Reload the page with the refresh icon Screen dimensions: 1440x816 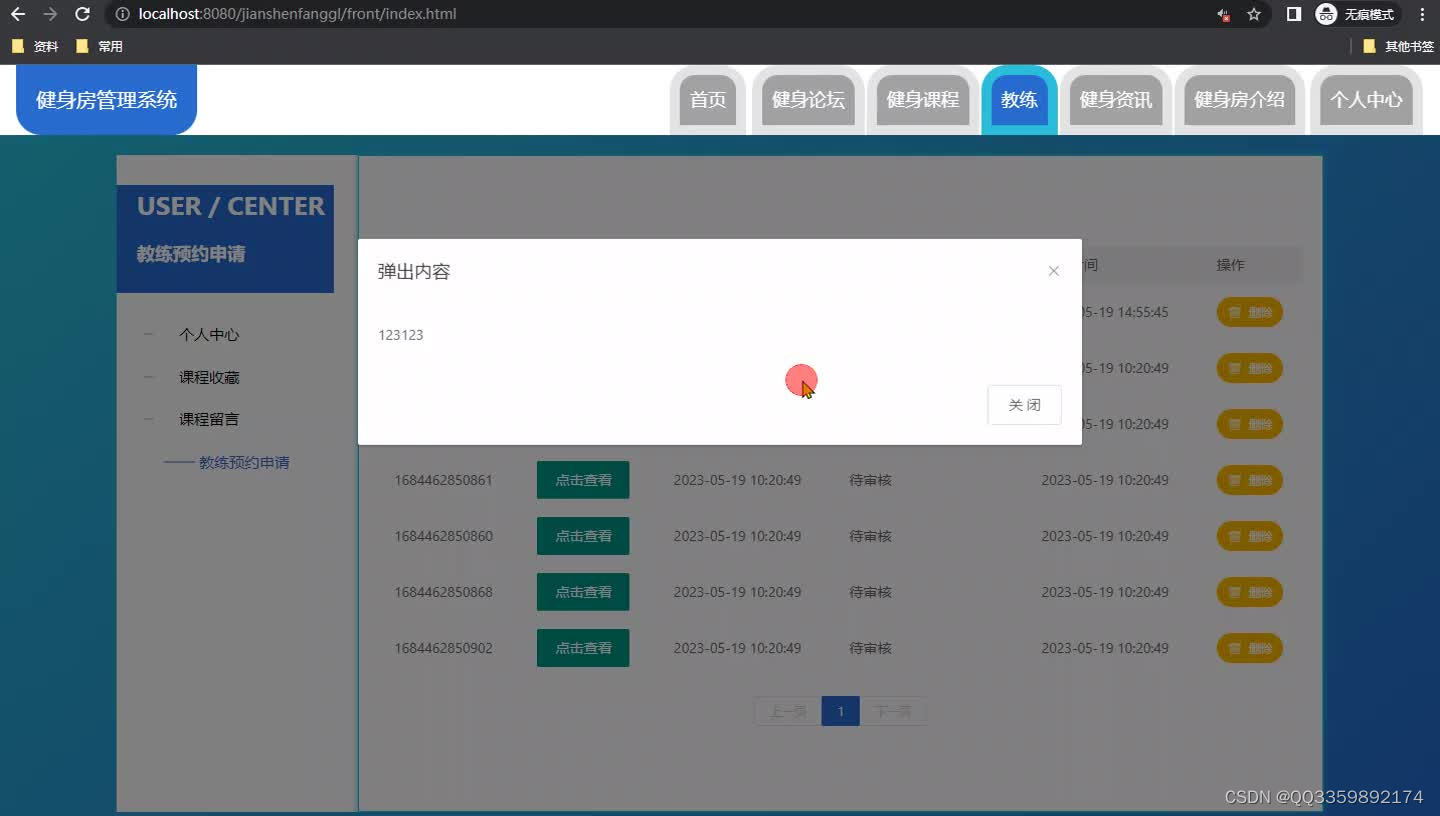coord(83,14)
